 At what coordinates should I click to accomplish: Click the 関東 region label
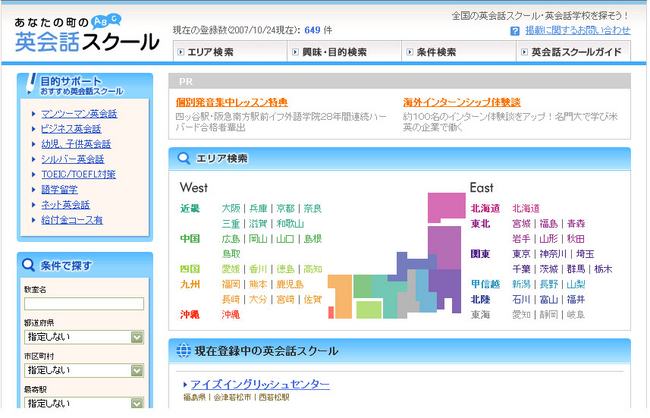pos(480,254)
